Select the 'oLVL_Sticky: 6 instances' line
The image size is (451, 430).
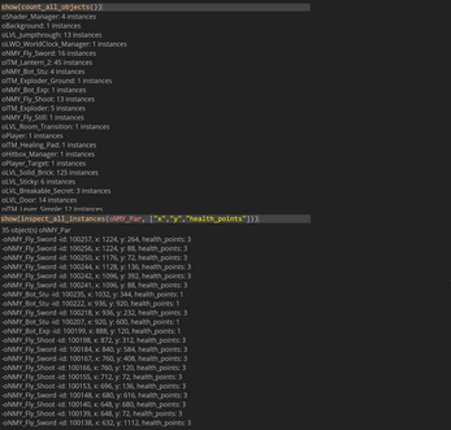tap(38, 182)
